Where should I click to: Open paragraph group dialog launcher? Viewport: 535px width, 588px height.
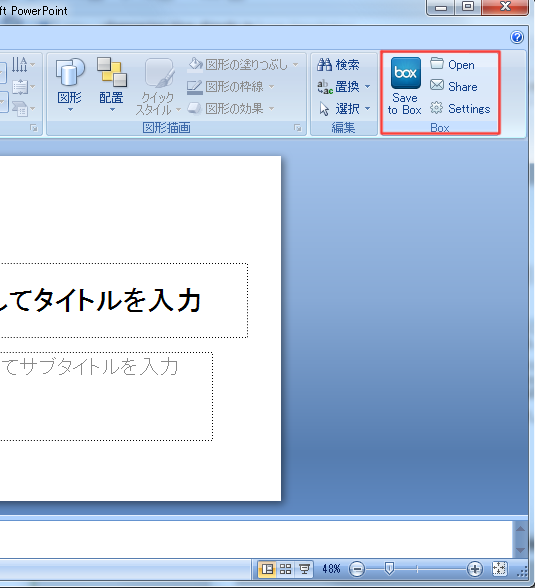pyautogui.click(x=34, y=128)
